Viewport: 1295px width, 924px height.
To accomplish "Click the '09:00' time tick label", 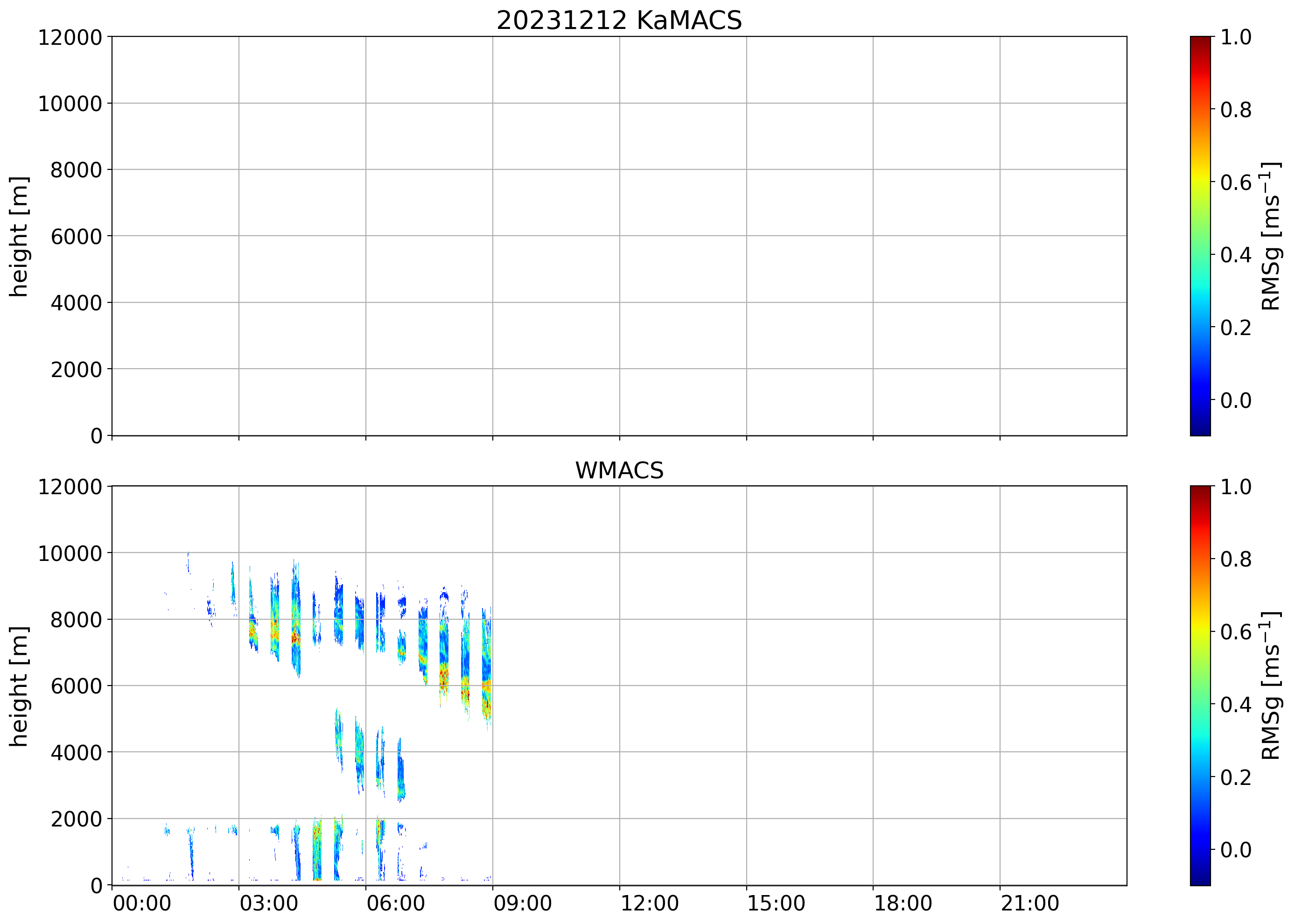I will (522, 903).
